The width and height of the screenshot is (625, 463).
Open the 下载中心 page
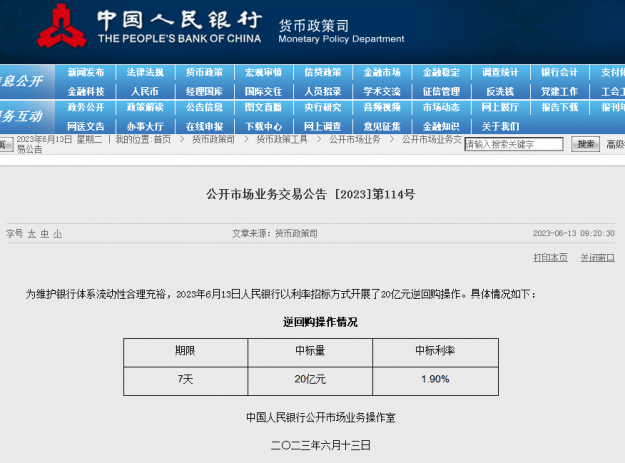[263, 126]
